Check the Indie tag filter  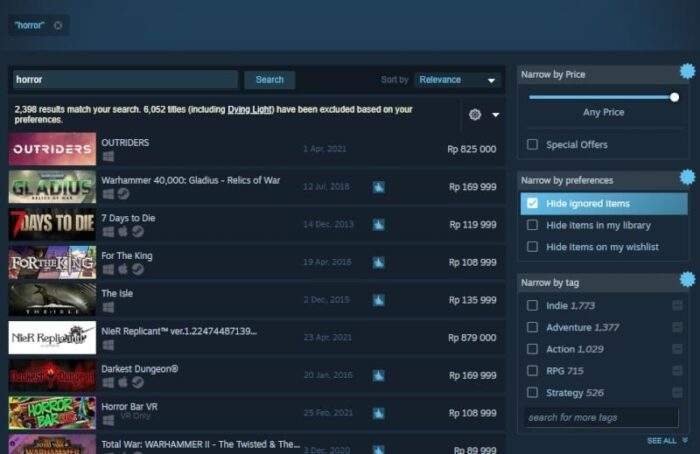(x=532, y=305)
